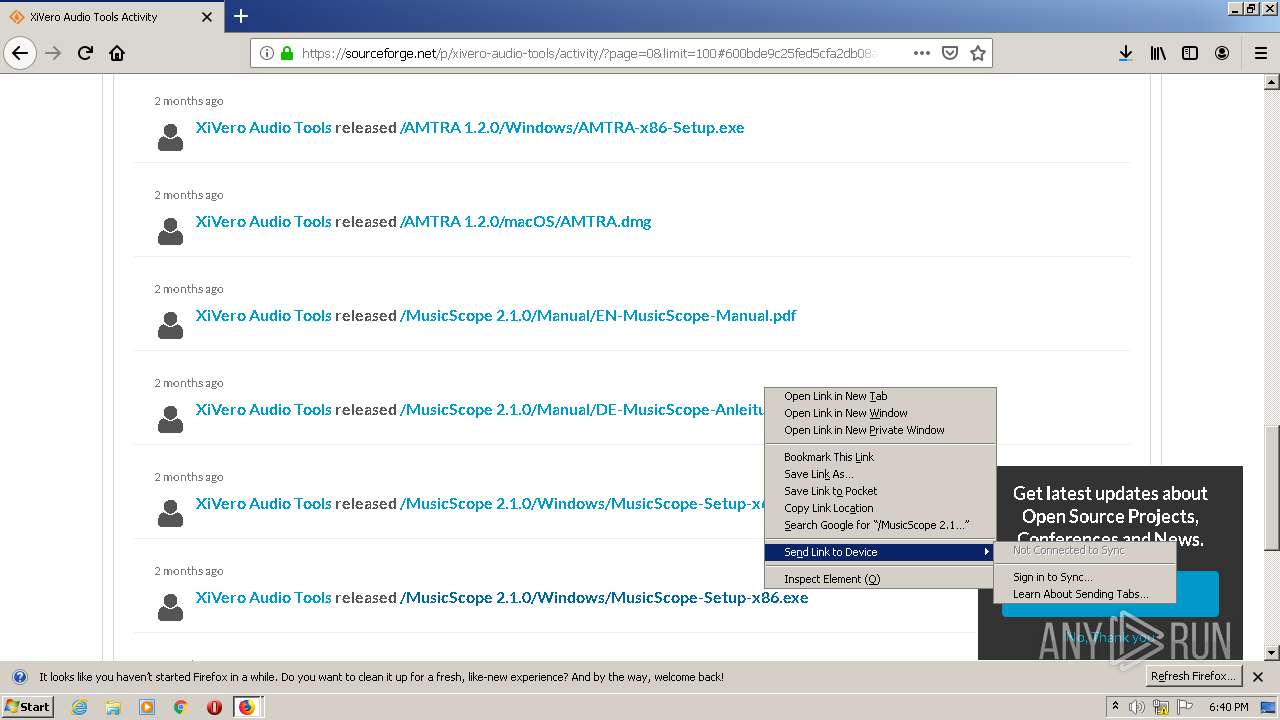Click XiVero Audio Tools in AMTRA.dmg row
This screenshot has height=720, width=1280.
[x=263, y=222]
